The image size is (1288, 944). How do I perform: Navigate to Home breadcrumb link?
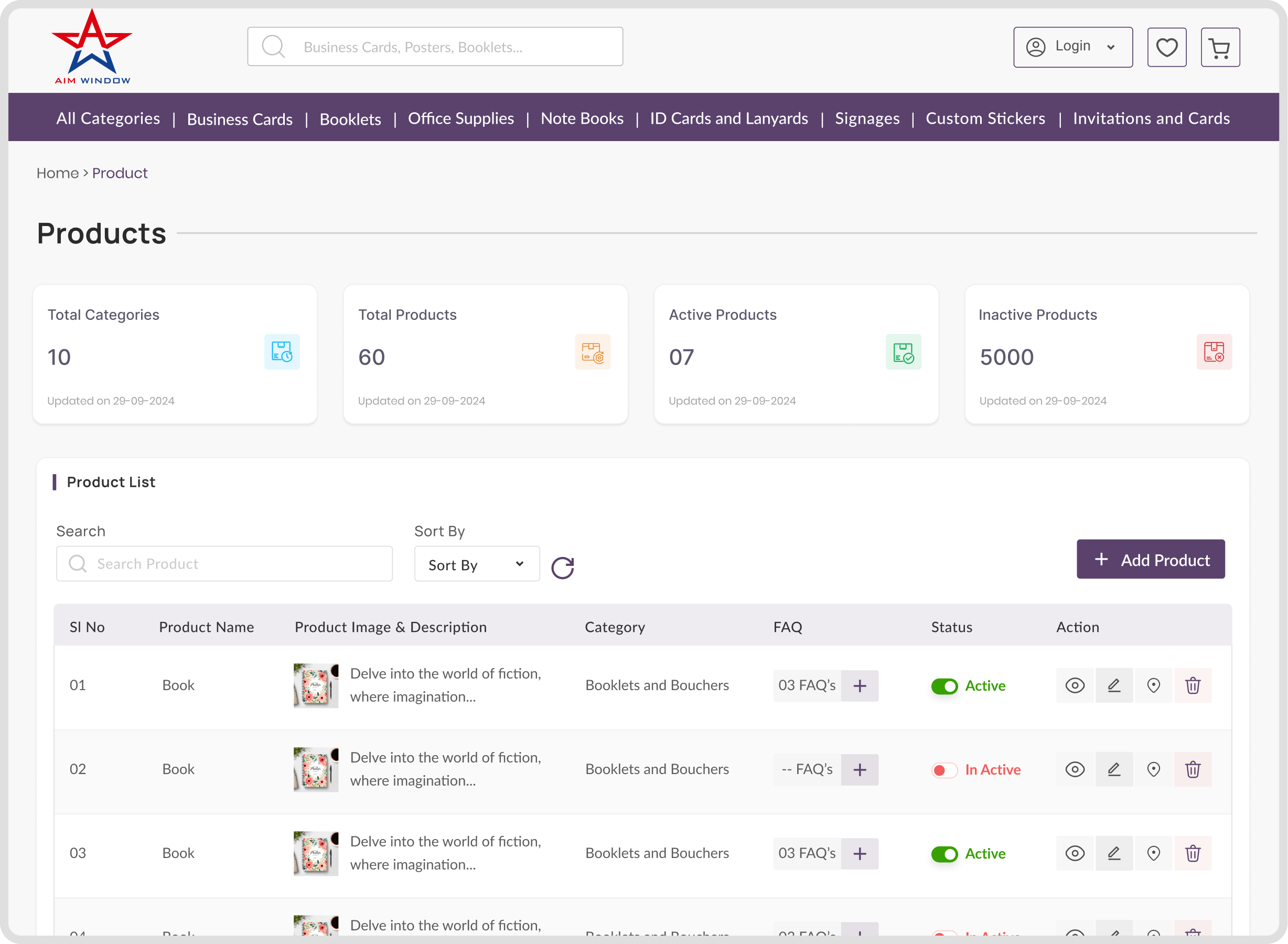click(x=58, y=173)
